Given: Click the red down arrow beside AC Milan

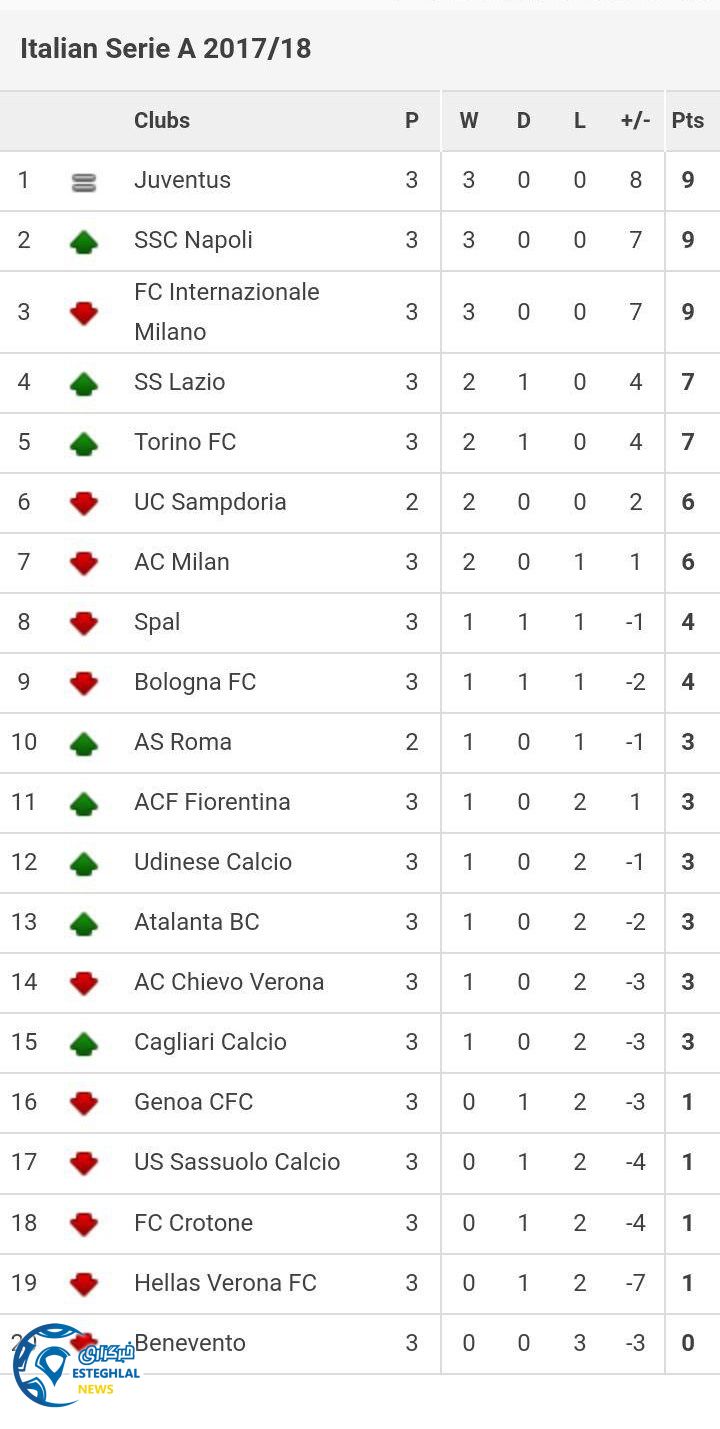Looking at the screenshot, I should 84,563.
